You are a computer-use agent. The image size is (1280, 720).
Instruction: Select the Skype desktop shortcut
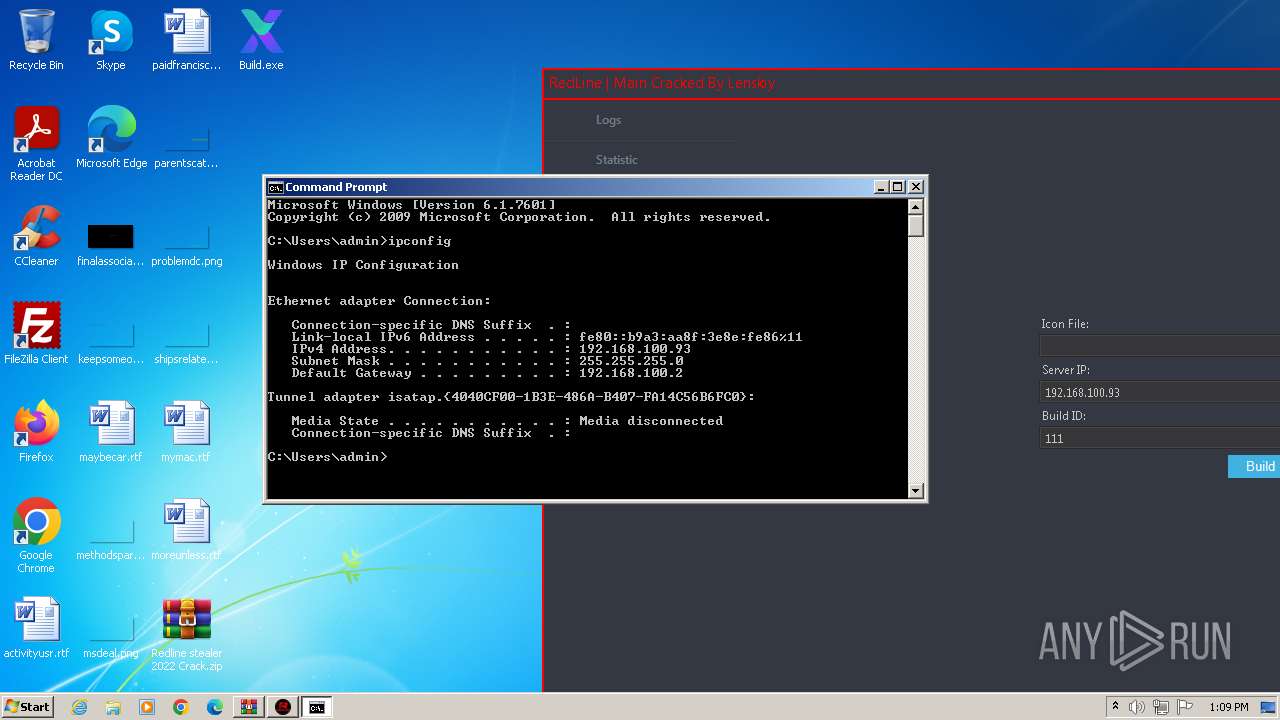pyautogui.click(x=111, y=40)
